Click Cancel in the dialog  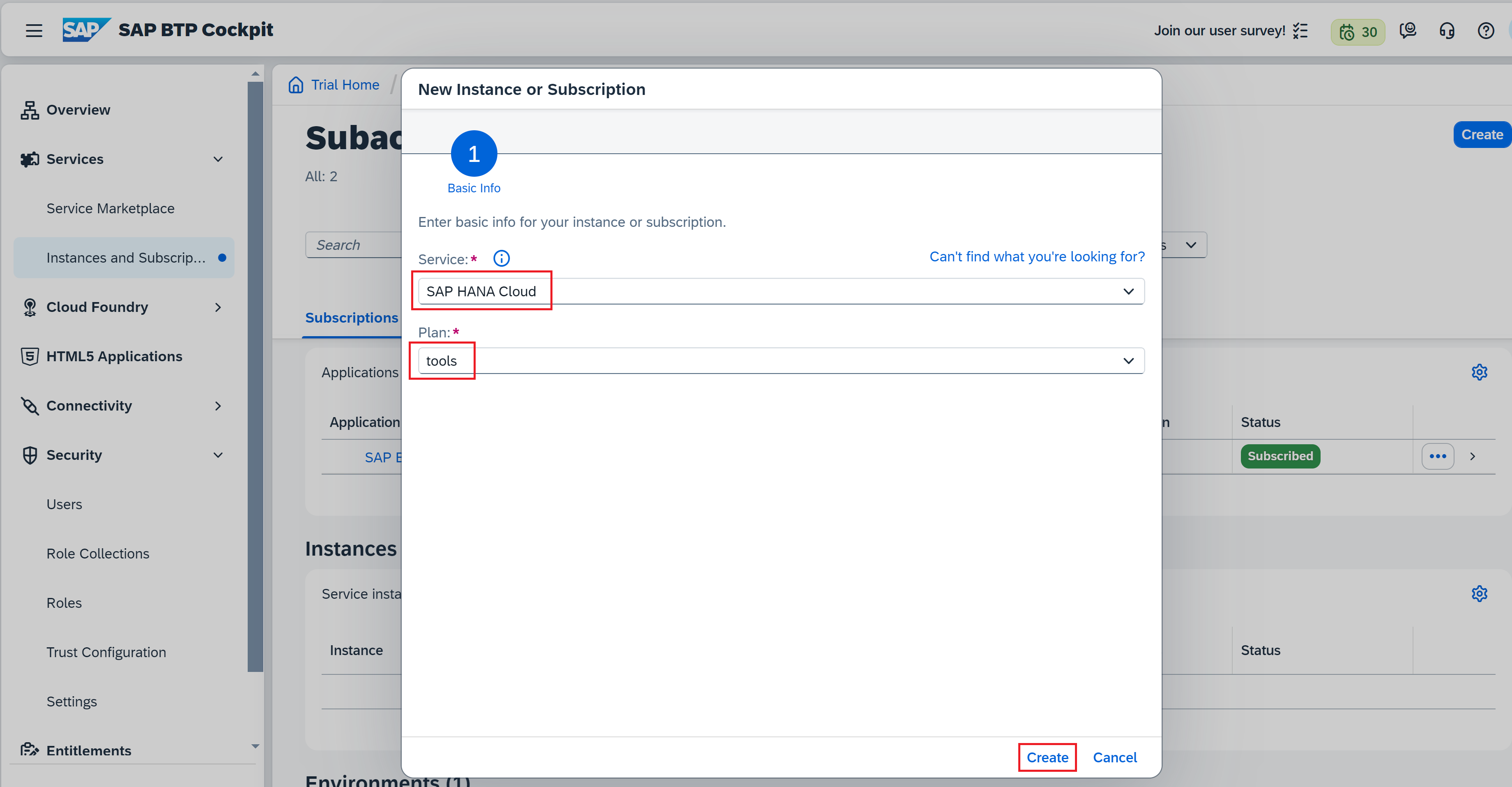1114,757
